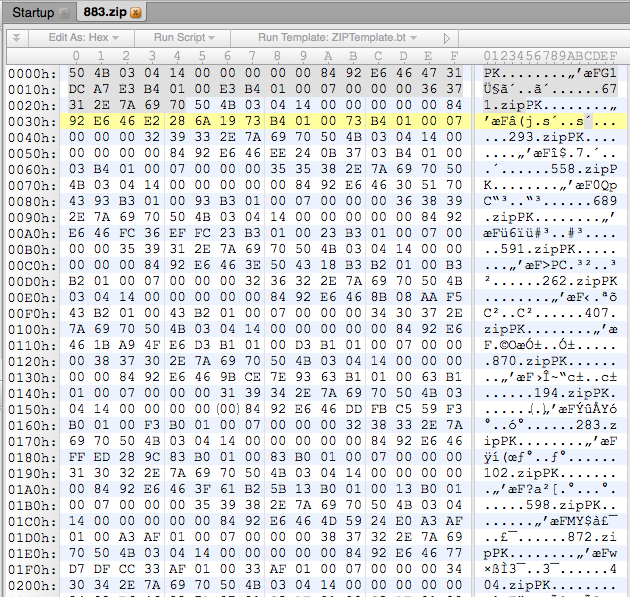Click byte FF at start of row 0180h

(x=76, y=456)
